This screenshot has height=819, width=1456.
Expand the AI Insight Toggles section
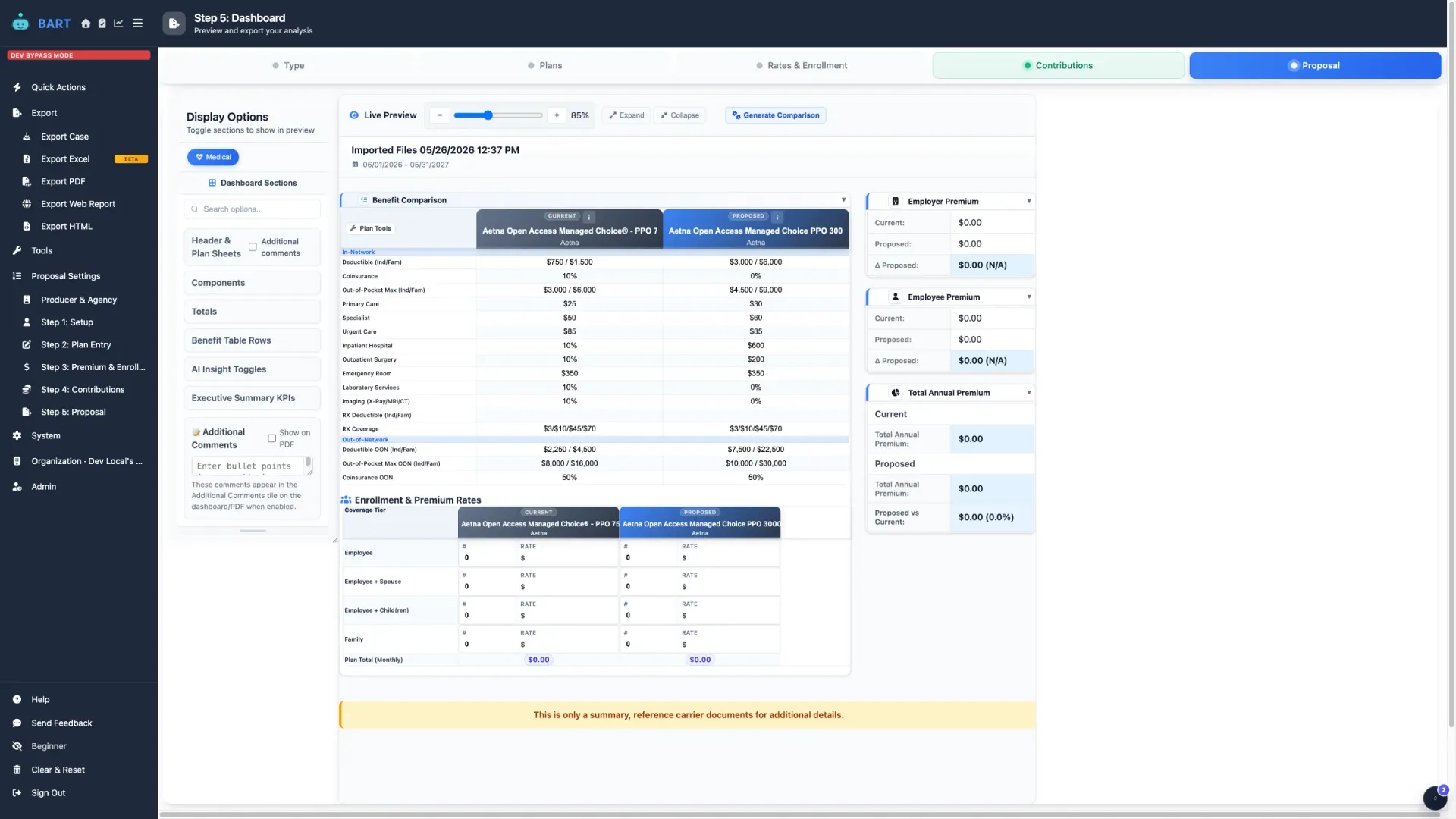pyautogui.click(x=252, y=369)
